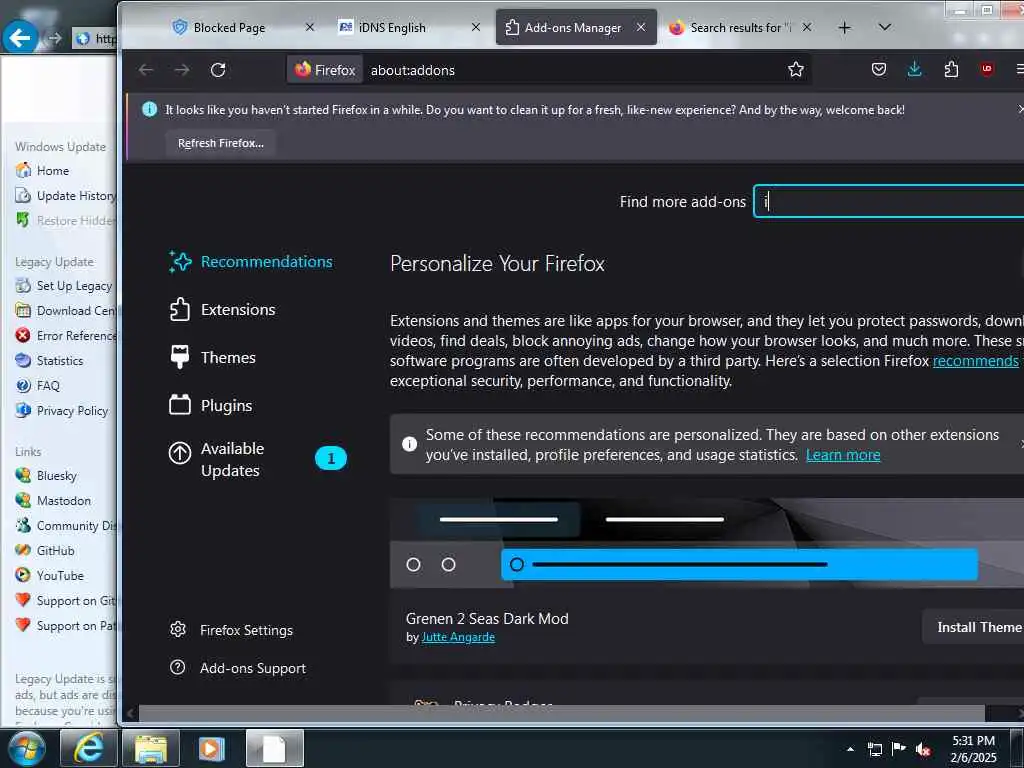Screen dimensions: 1024x768
Task: Click the Action Center flag tray icon
Action: point(899,749)
